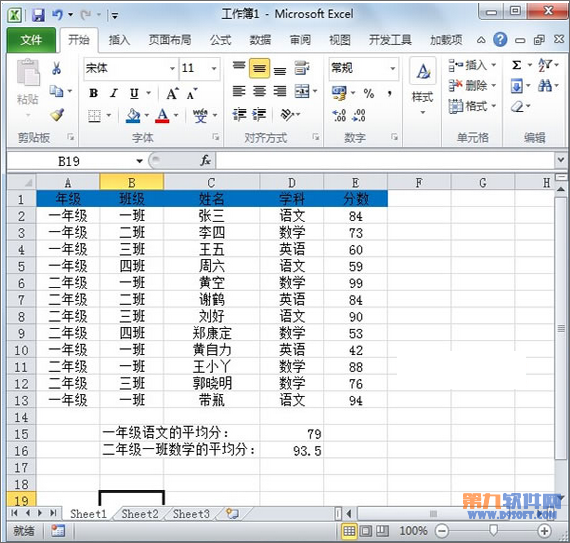Toggle Underline formatting
570x543 pixels.
135,93
